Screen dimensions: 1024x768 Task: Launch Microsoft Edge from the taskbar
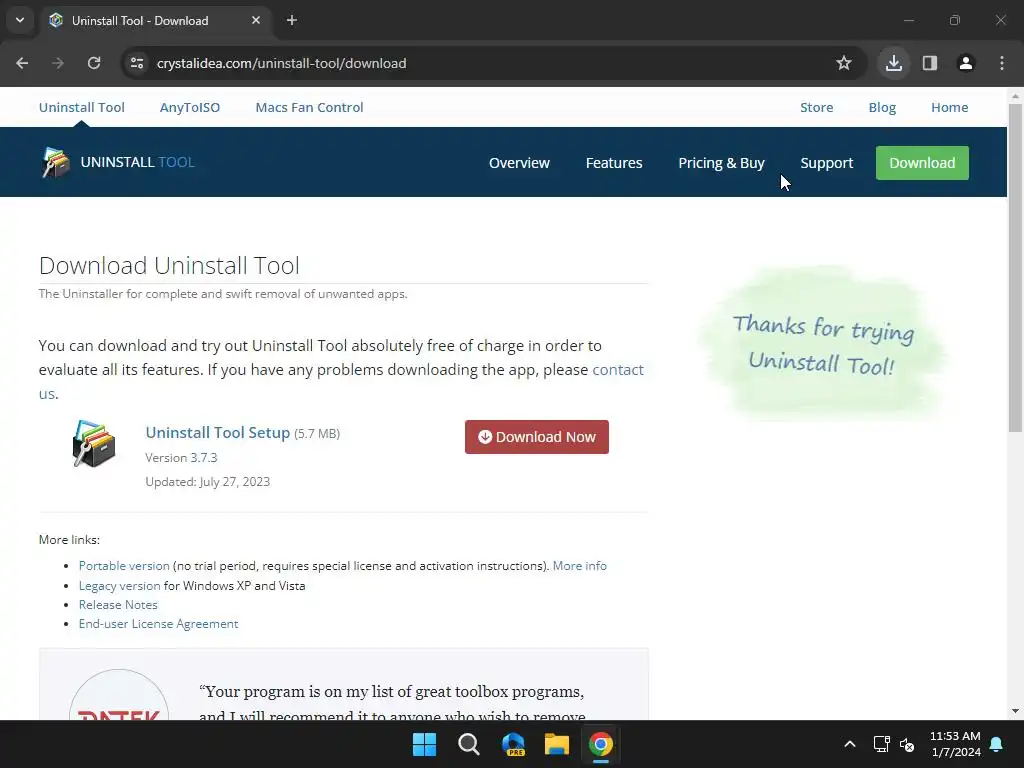point(513,744)
